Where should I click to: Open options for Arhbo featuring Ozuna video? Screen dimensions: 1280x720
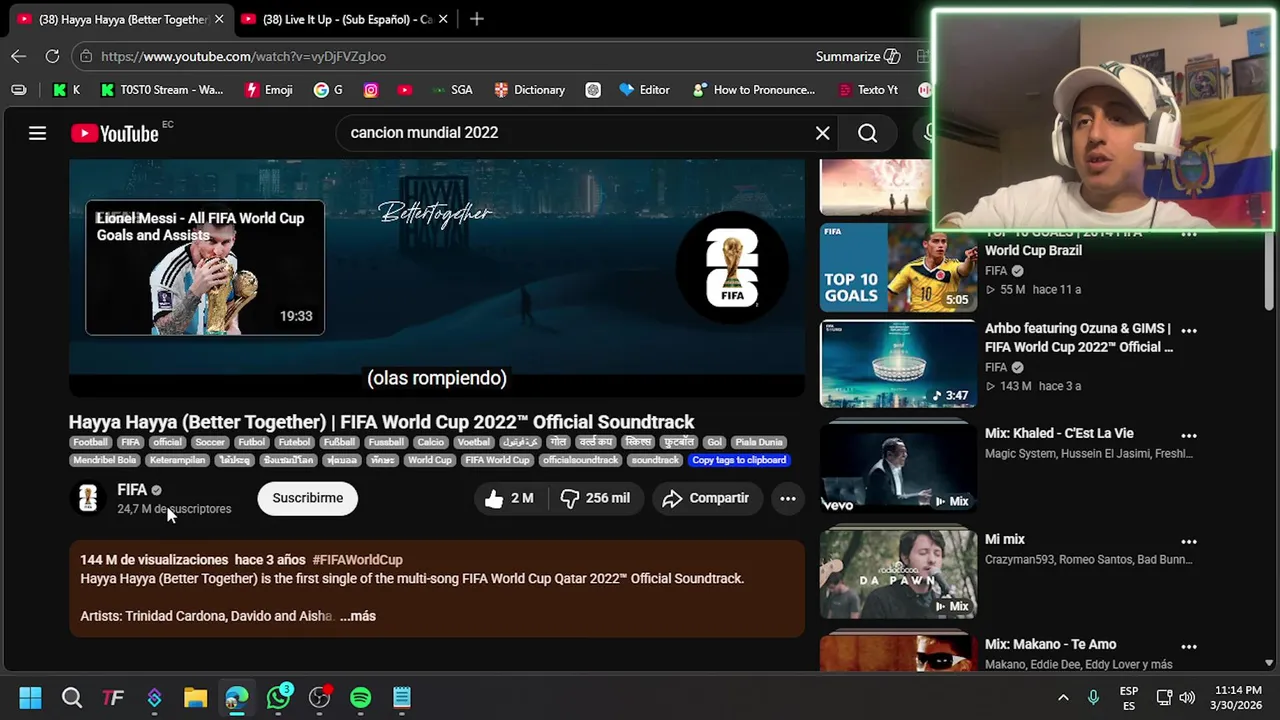tap(1189, 330)
